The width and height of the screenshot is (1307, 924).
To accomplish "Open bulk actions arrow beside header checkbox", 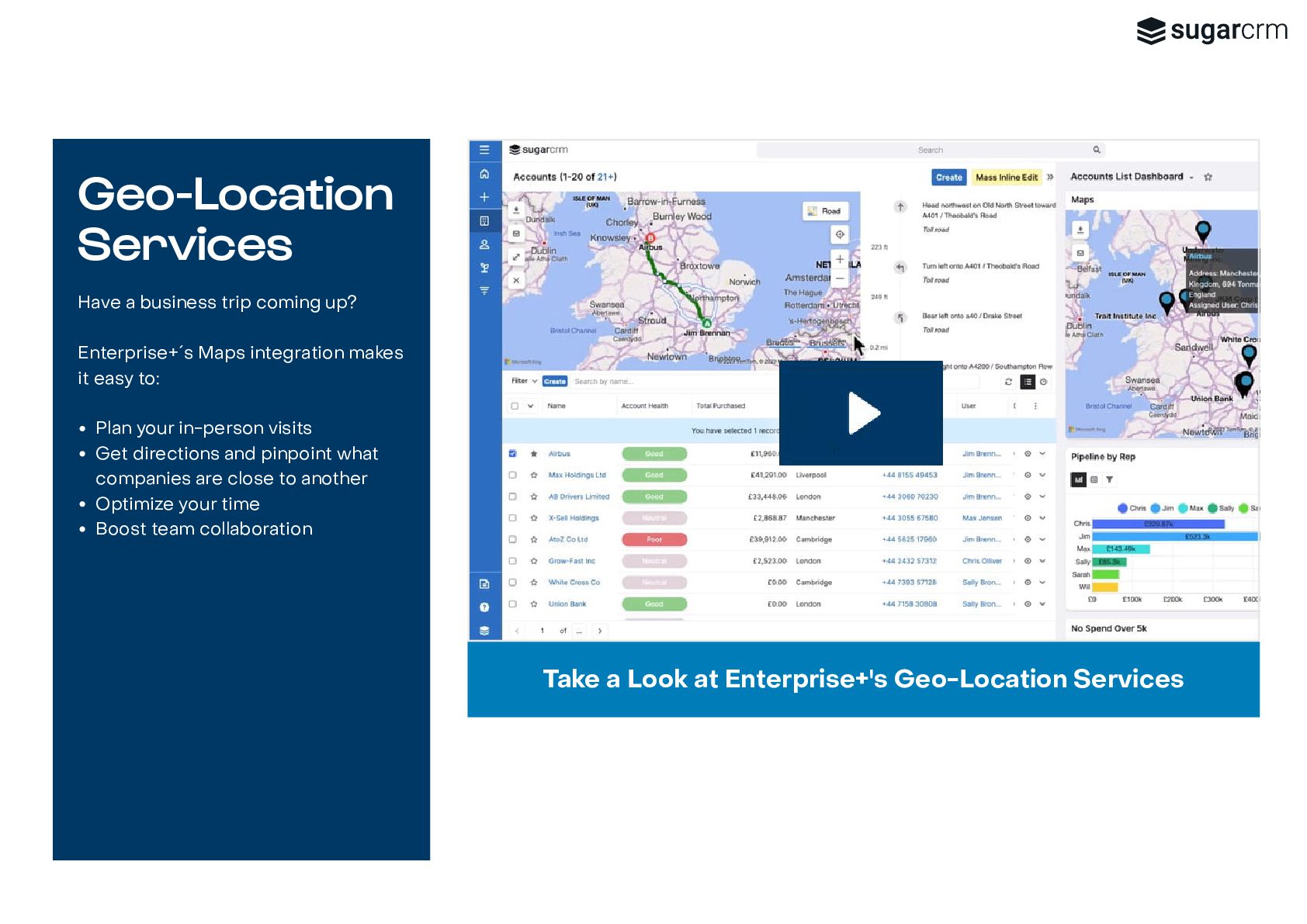I will click(x=531, y=406).
